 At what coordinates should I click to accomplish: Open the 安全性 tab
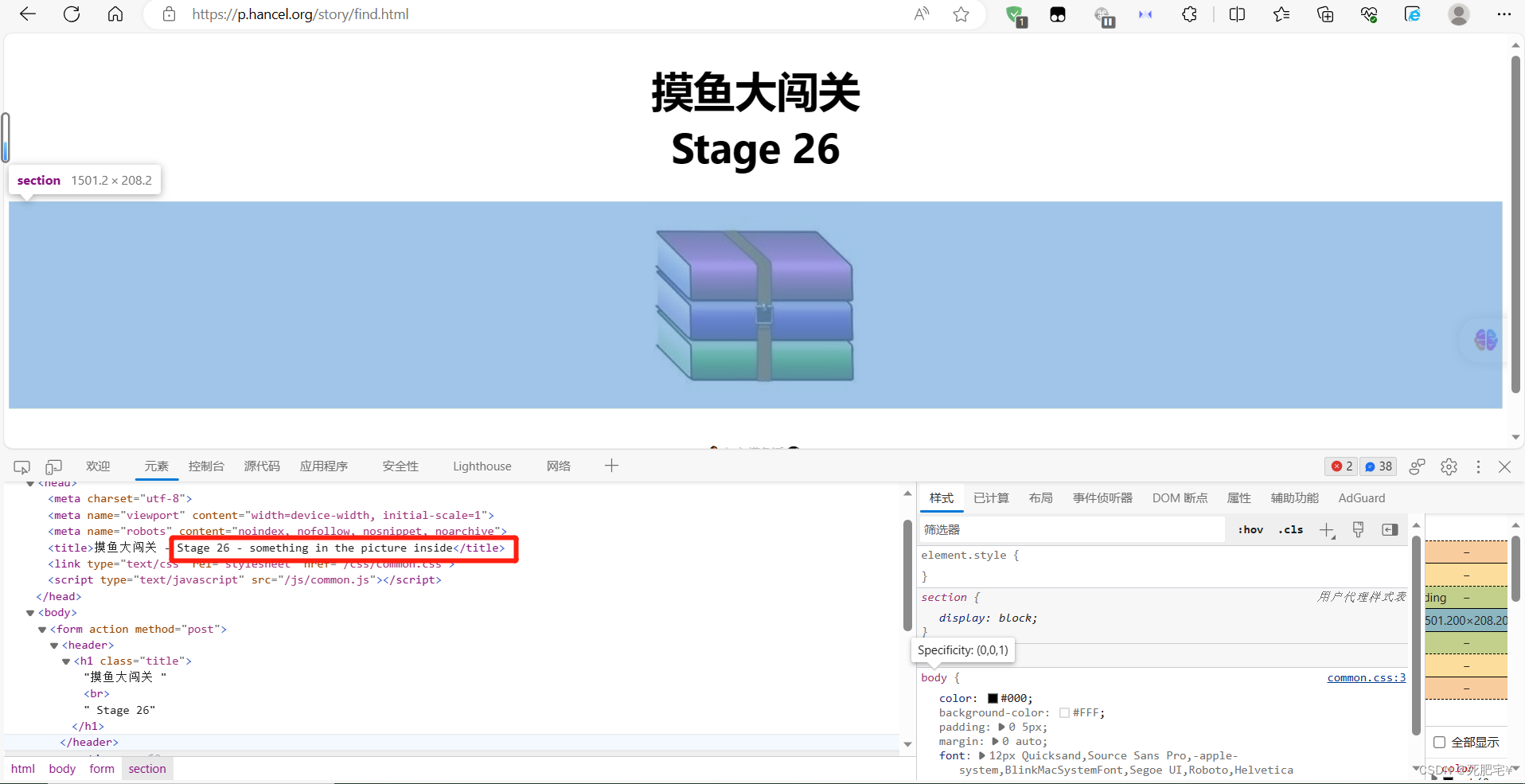400,466
